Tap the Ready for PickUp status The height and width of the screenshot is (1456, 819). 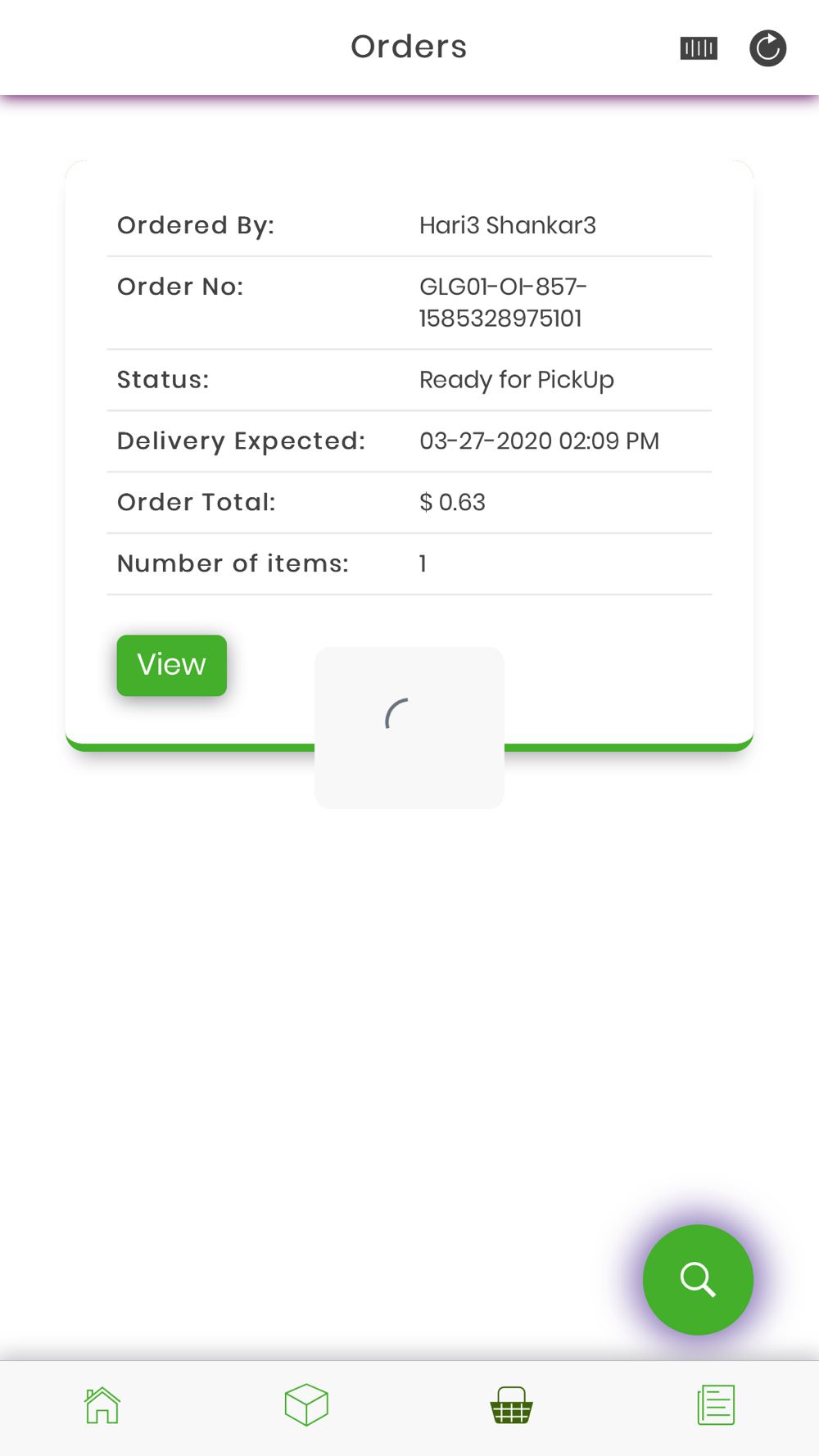(517, 380)
